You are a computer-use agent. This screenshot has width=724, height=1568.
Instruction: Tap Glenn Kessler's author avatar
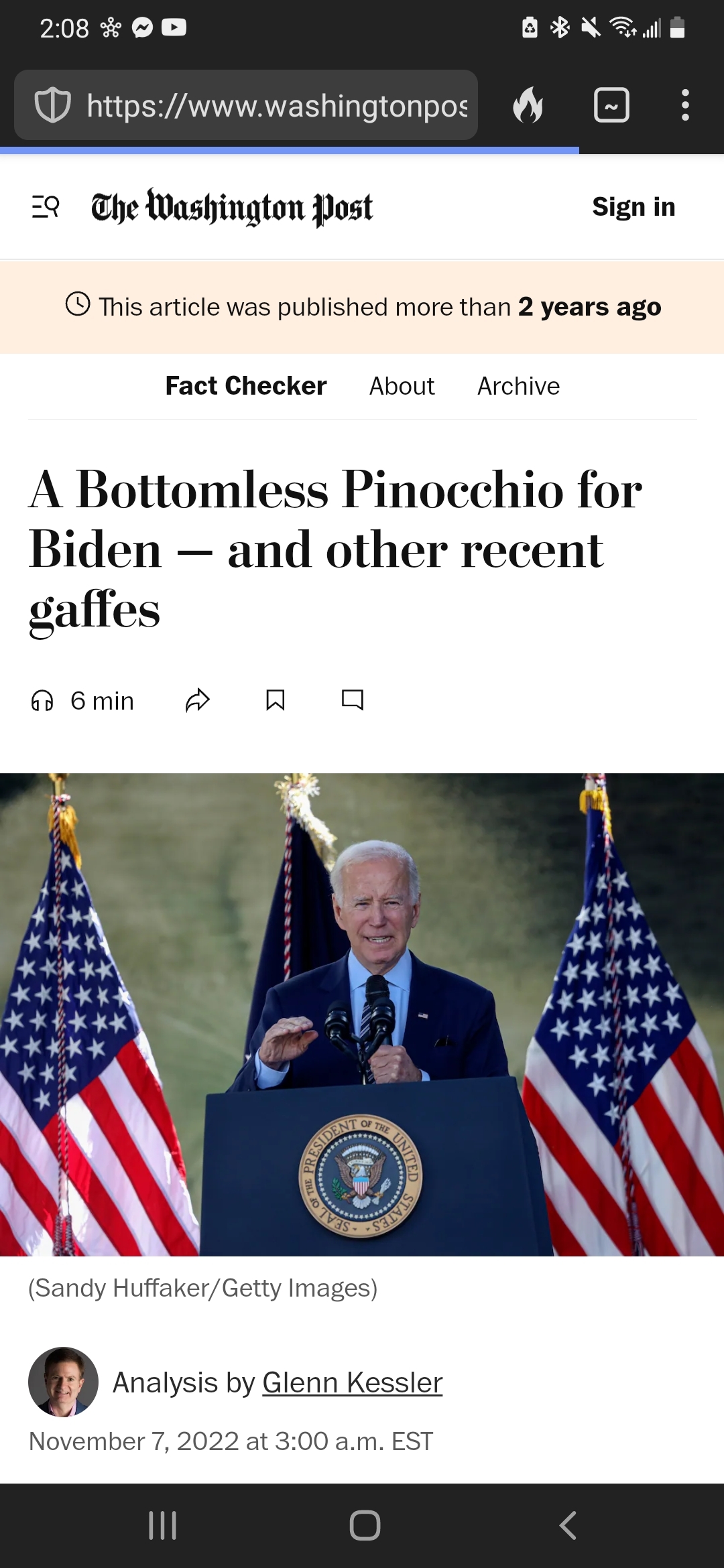click(x=63, y=1382)
